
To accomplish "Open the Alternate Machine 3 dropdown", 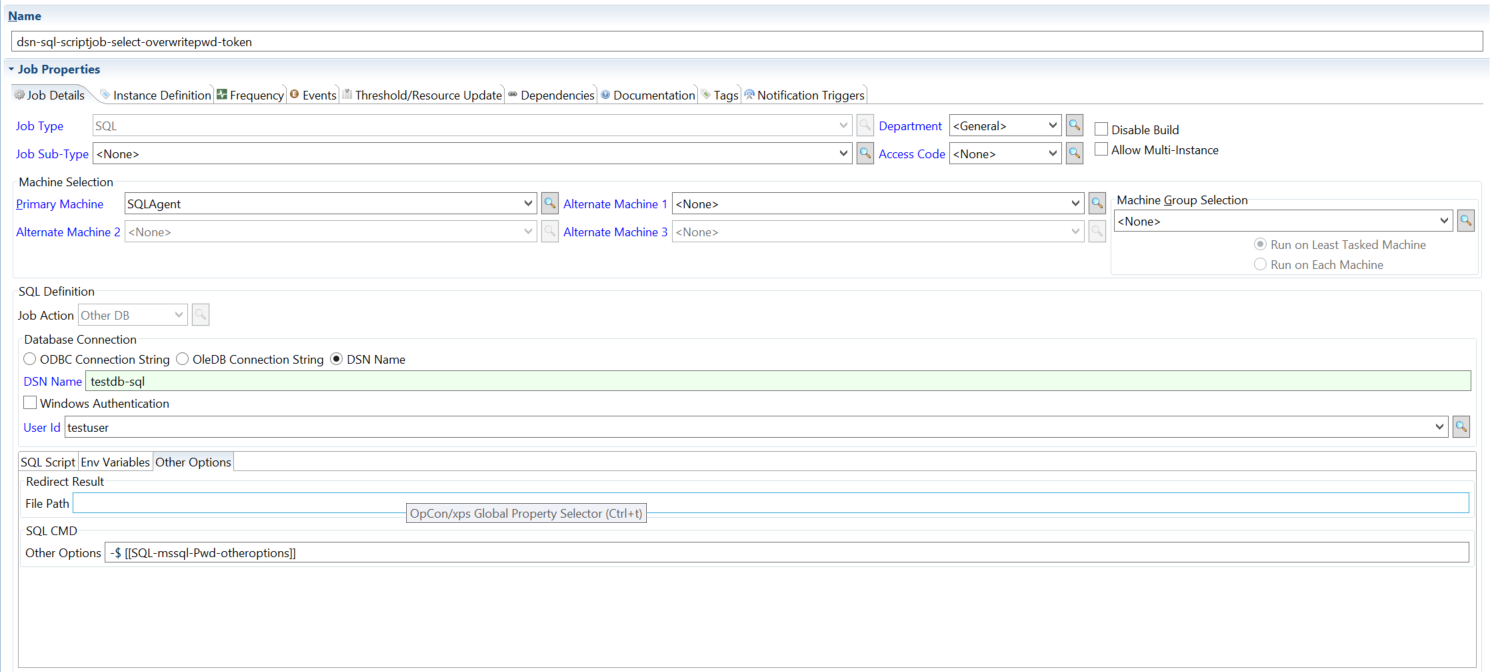I will coord(1076,232).
